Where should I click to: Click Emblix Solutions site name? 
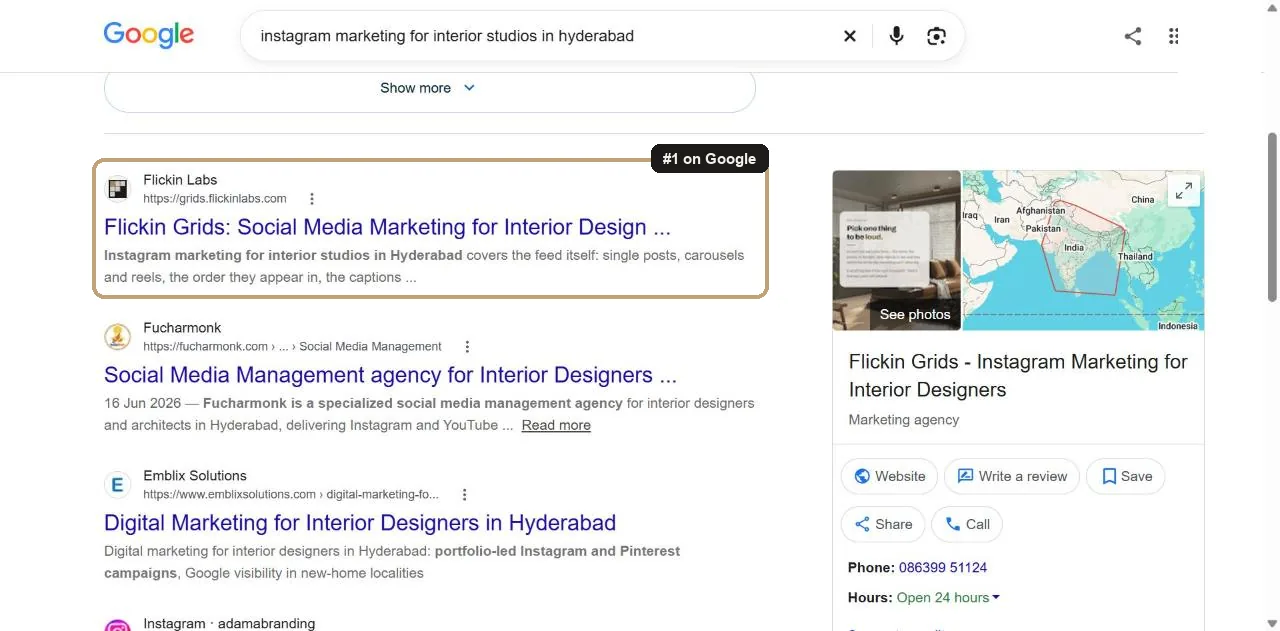pos(195,476)
